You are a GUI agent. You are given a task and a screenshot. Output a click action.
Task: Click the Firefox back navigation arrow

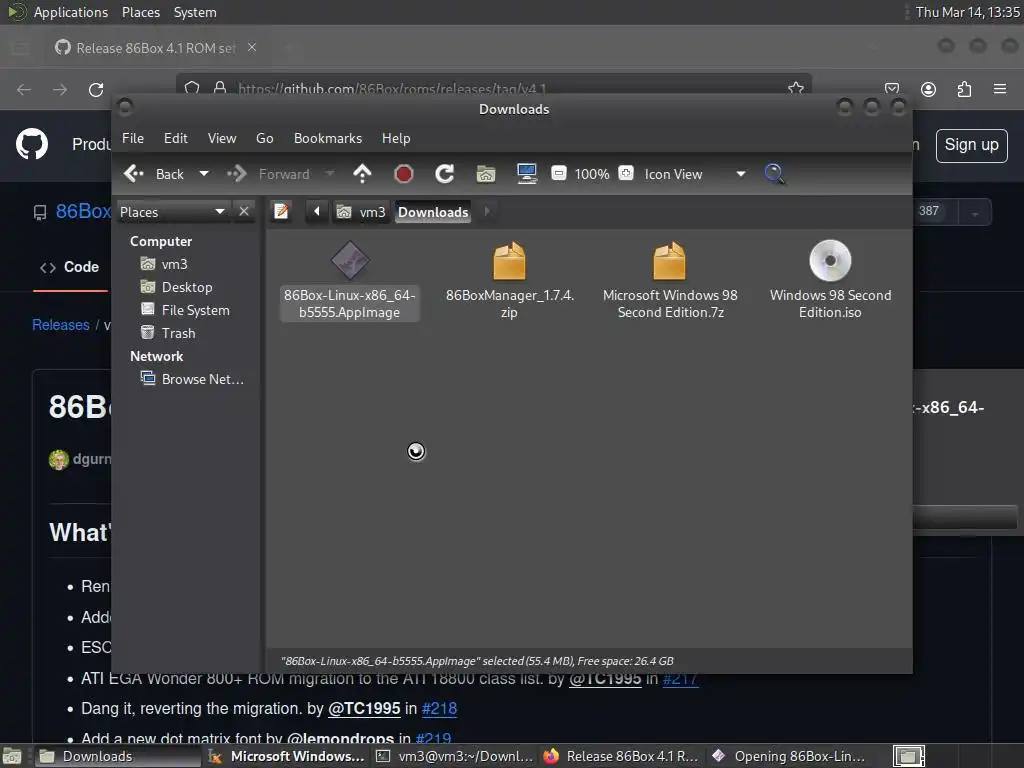(24, 89)
